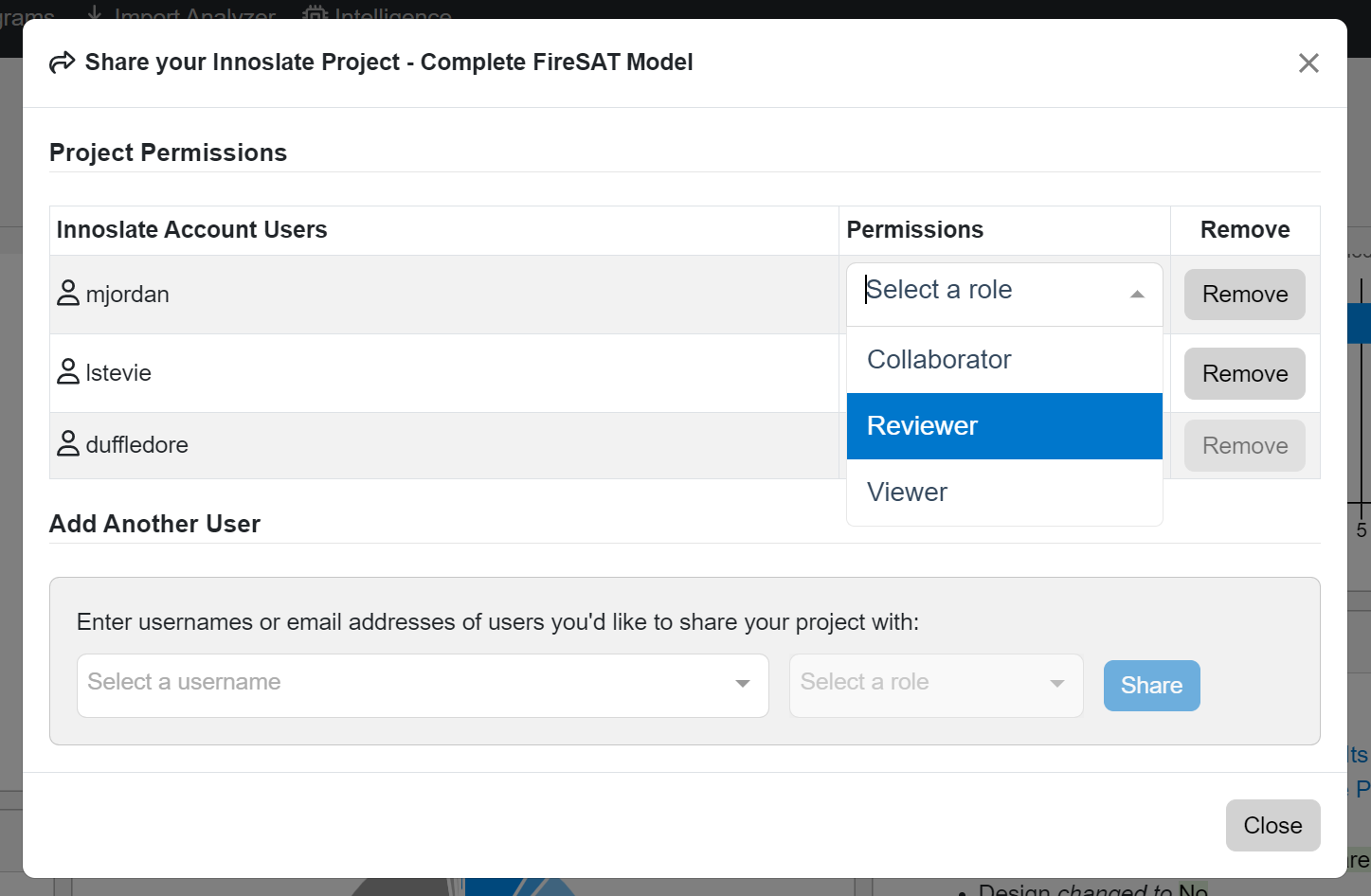Collapse mjordan's role dropdown arrow
This screenshot has height=896, width=1371.
1137,295
